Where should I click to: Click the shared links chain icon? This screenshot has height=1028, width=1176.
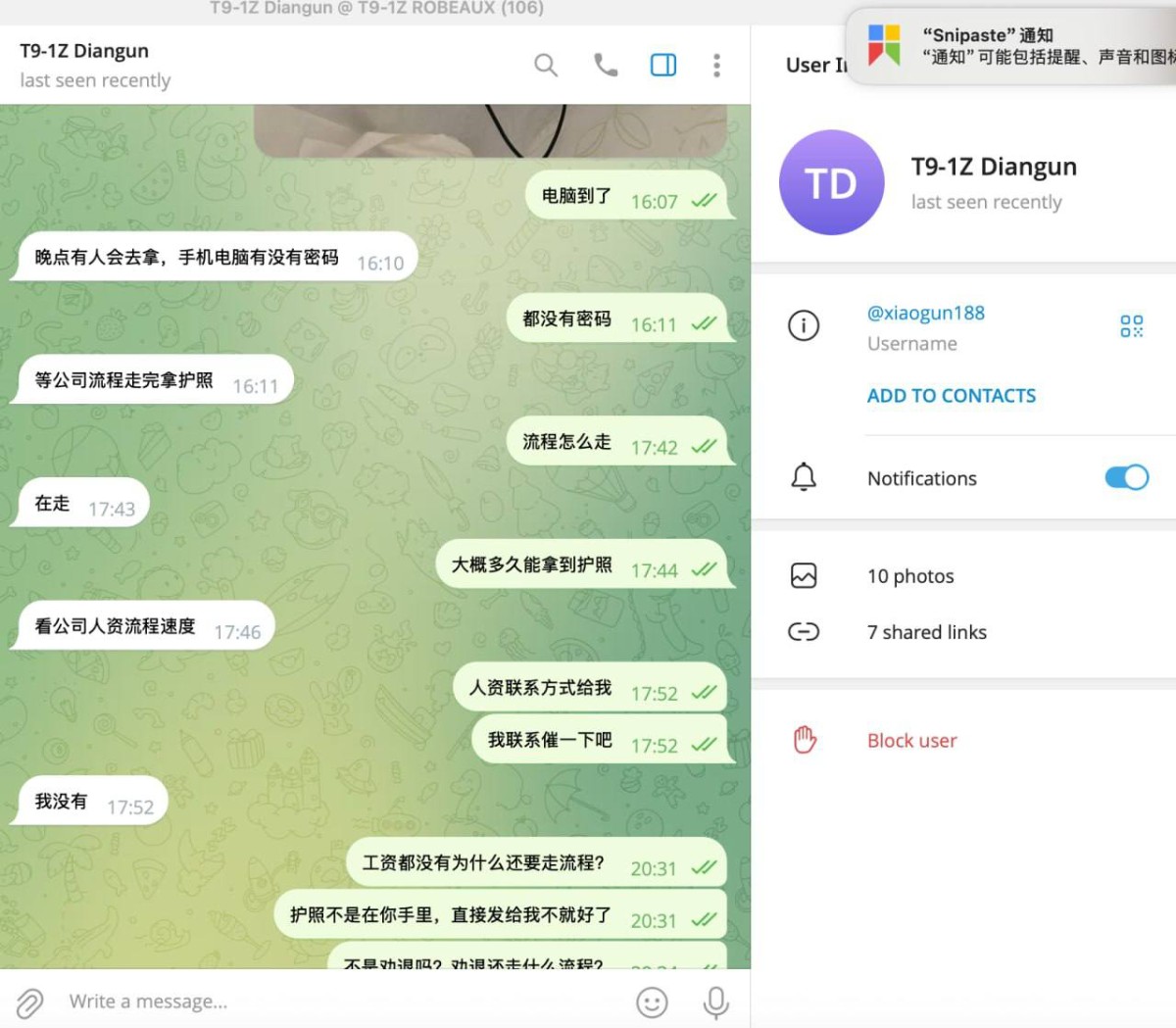(804, 632)
